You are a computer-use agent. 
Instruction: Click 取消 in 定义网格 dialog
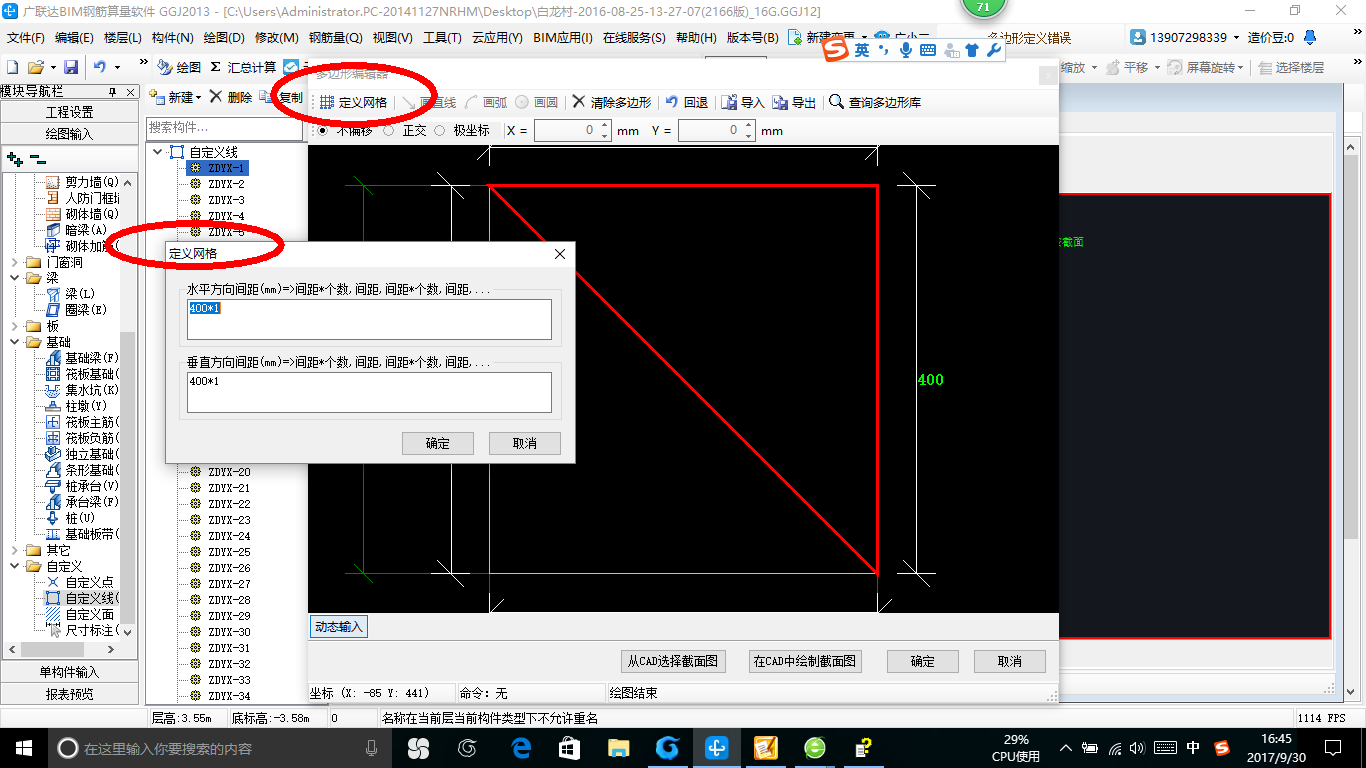pyautogui.click(x=524, y=443)
